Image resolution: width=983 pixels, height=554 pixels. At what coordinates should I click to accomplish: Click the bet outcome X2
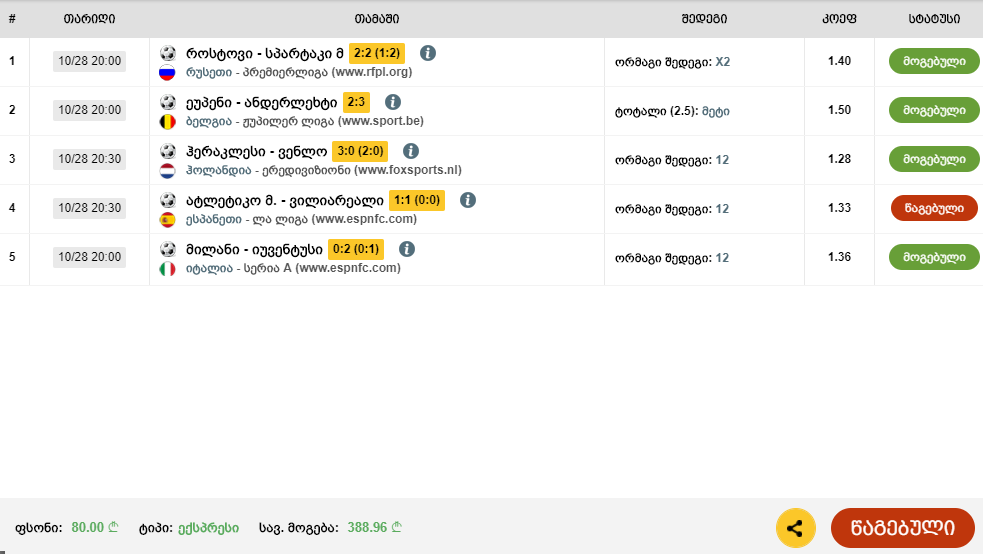click(x=723, y=62)
